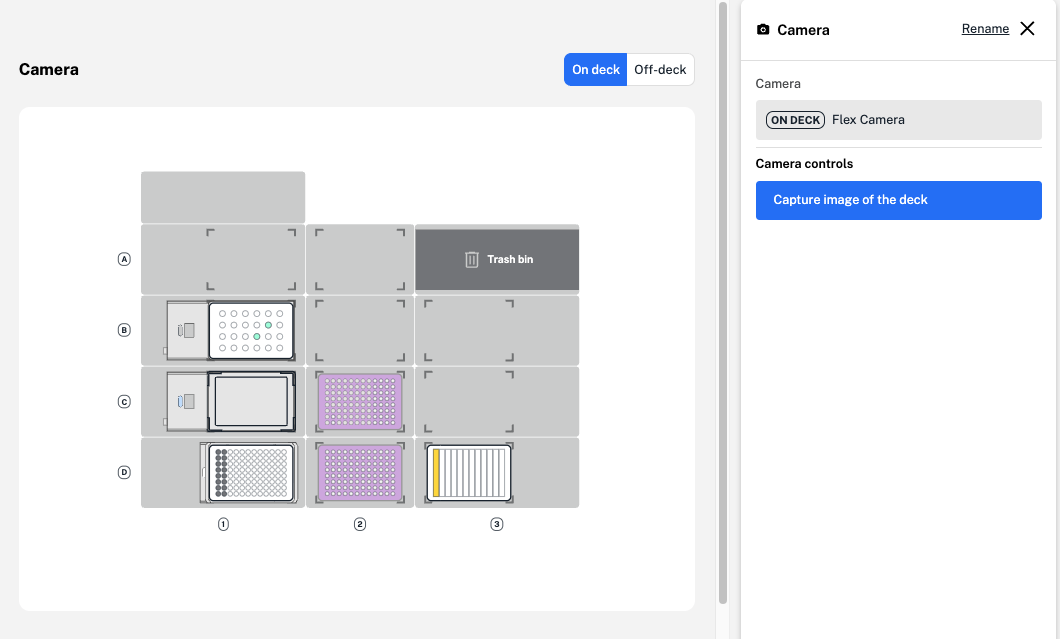Click the empty deck slot A2
The height and width of the screenshot is (639, 1060).
pyautogui.click(x=360, y=260)
